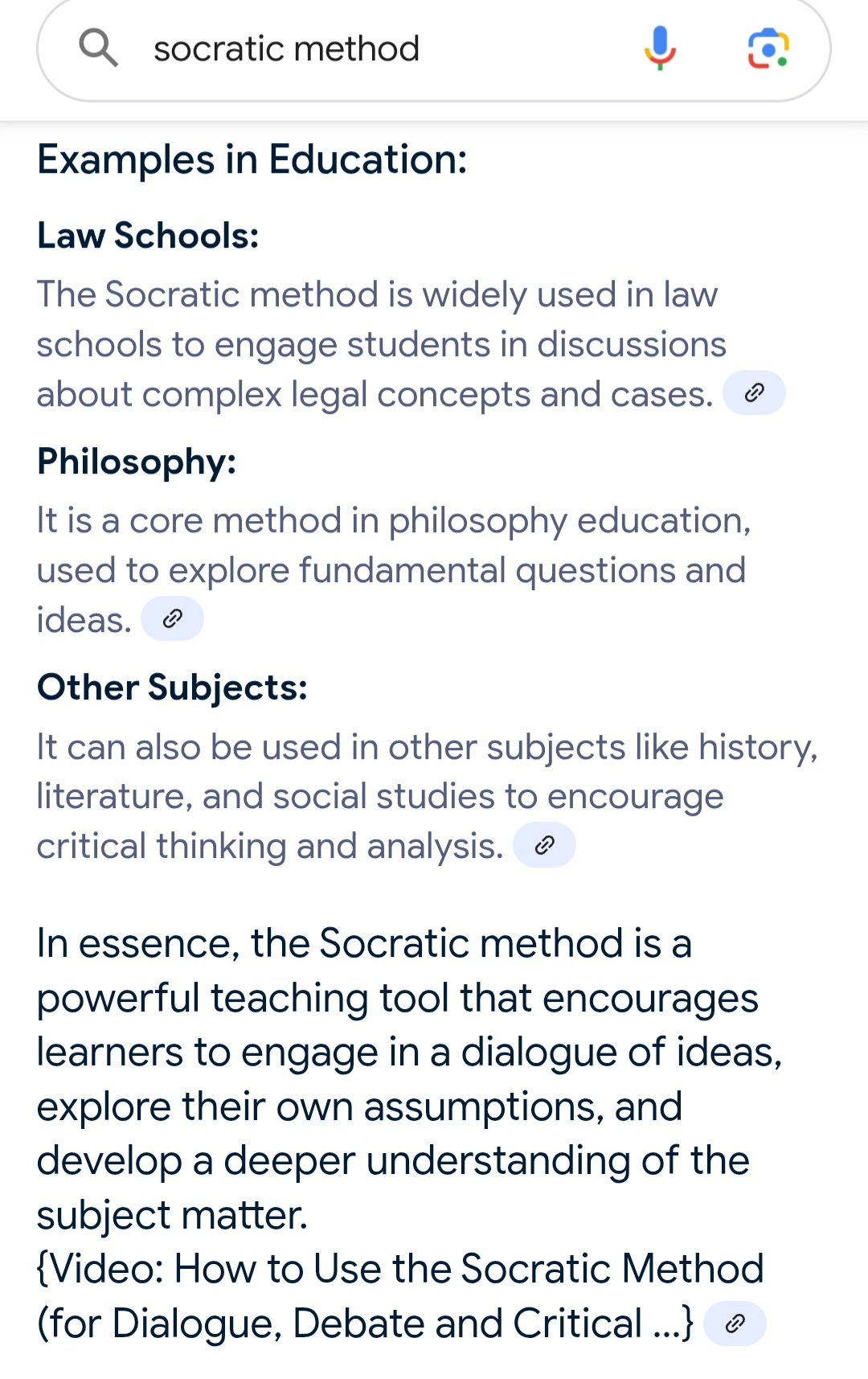Tap the magnifying glass search icon
This screenshot has height=1379, width=868.
98,47
